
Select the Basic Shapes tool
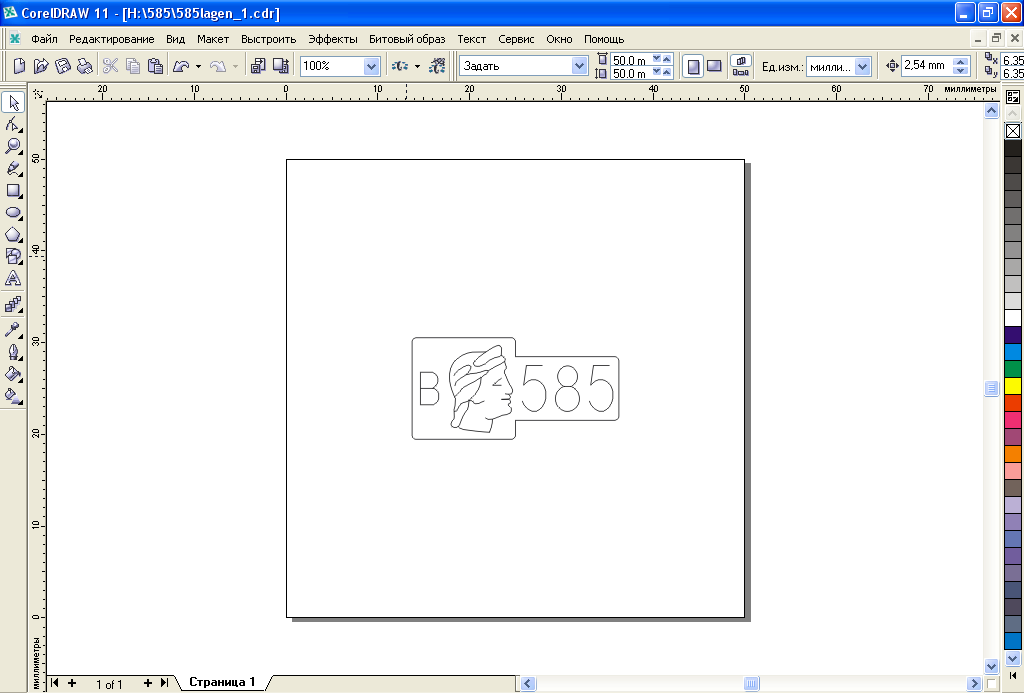13,257
